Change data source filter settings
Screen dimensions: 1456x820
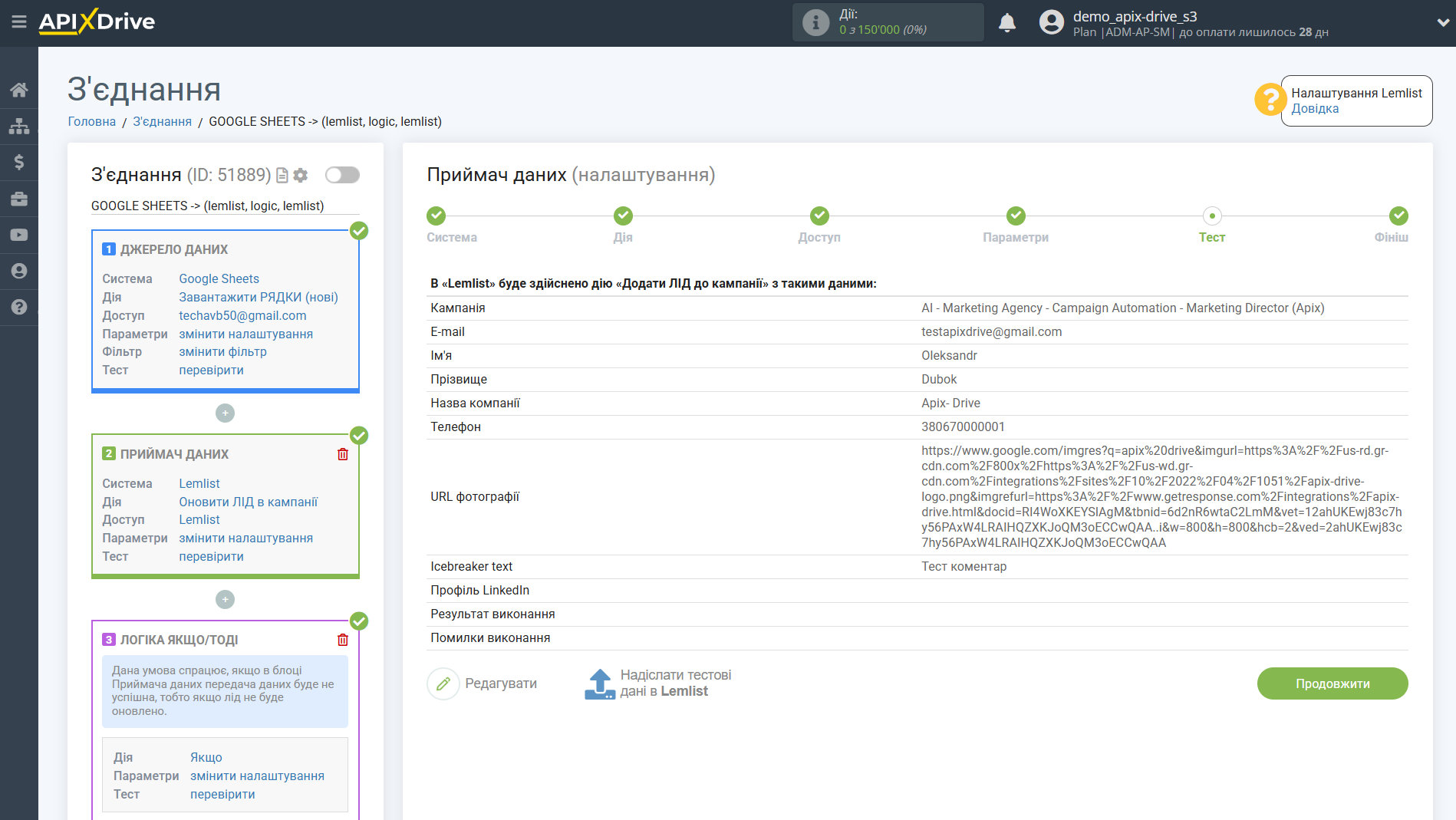tap(222, 352)
